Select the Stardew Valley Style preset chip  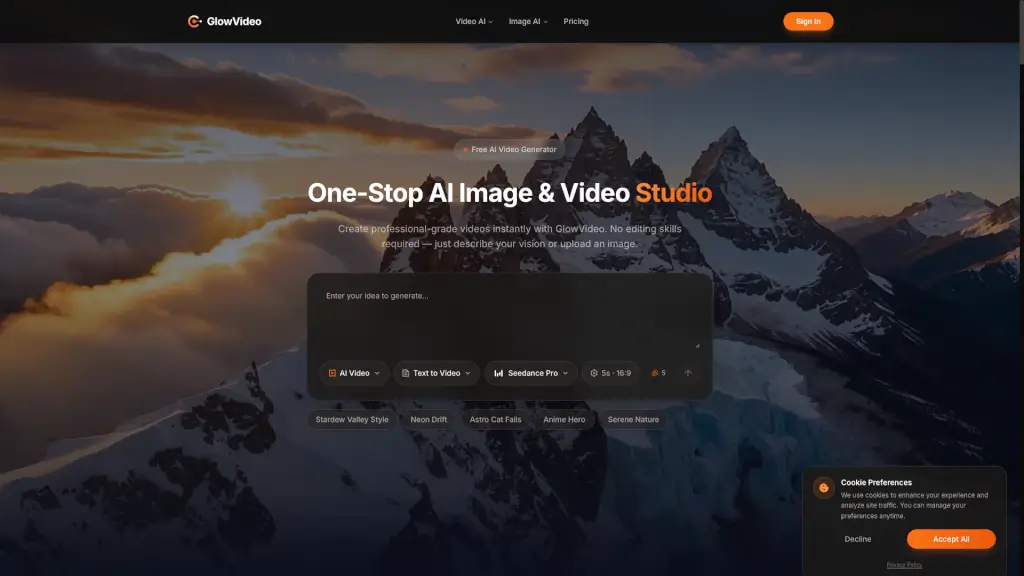click(x=352, y=420)
